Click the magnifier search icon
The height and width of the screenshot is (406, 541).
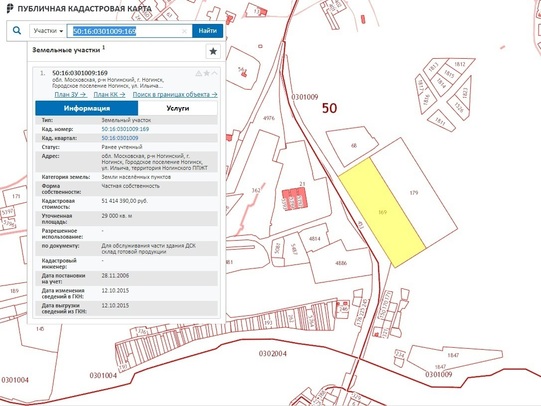[17, 31]
